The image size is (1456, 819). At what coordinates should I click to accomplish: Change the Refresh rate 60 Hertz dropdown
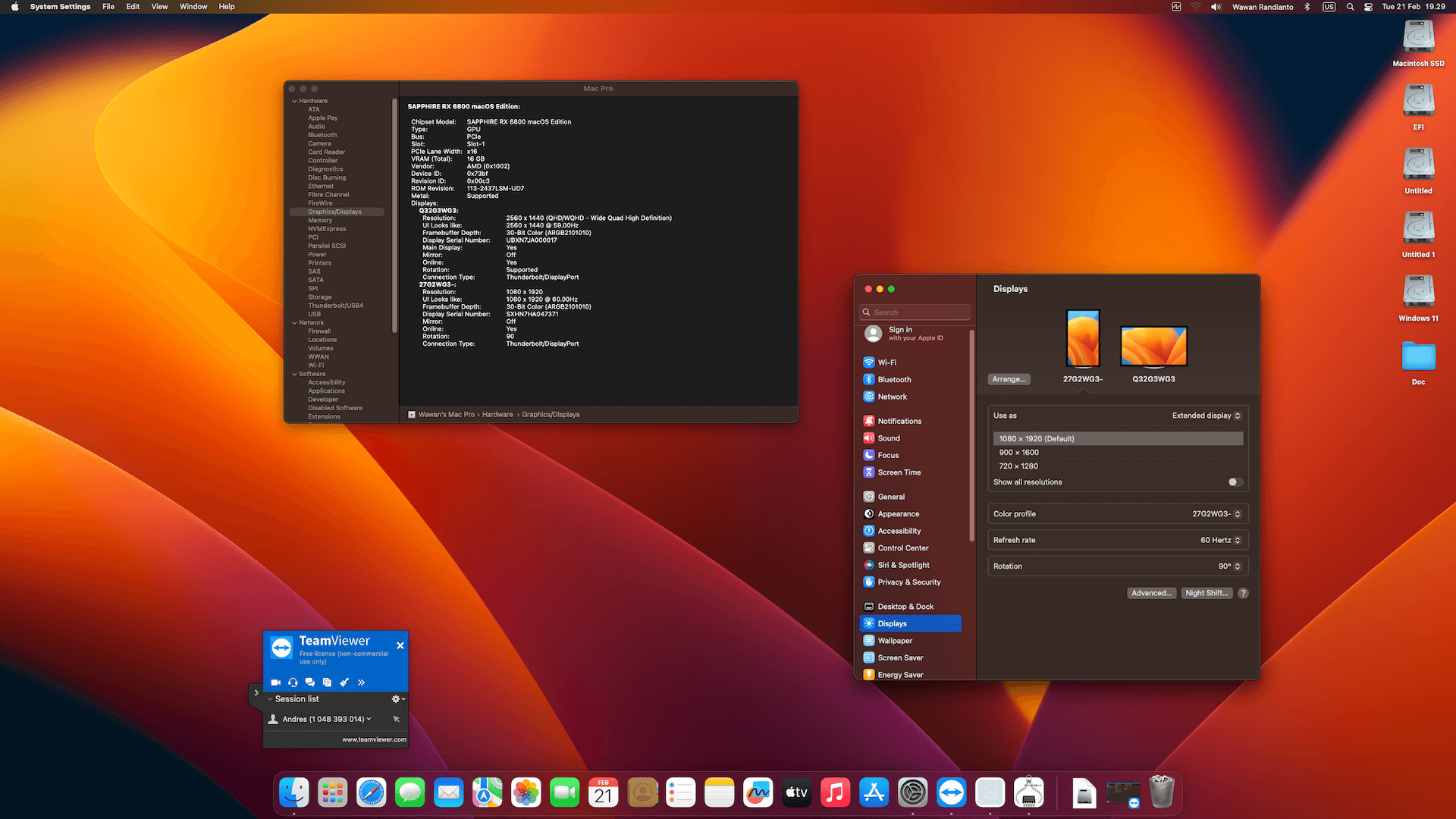click(1221, 540)
